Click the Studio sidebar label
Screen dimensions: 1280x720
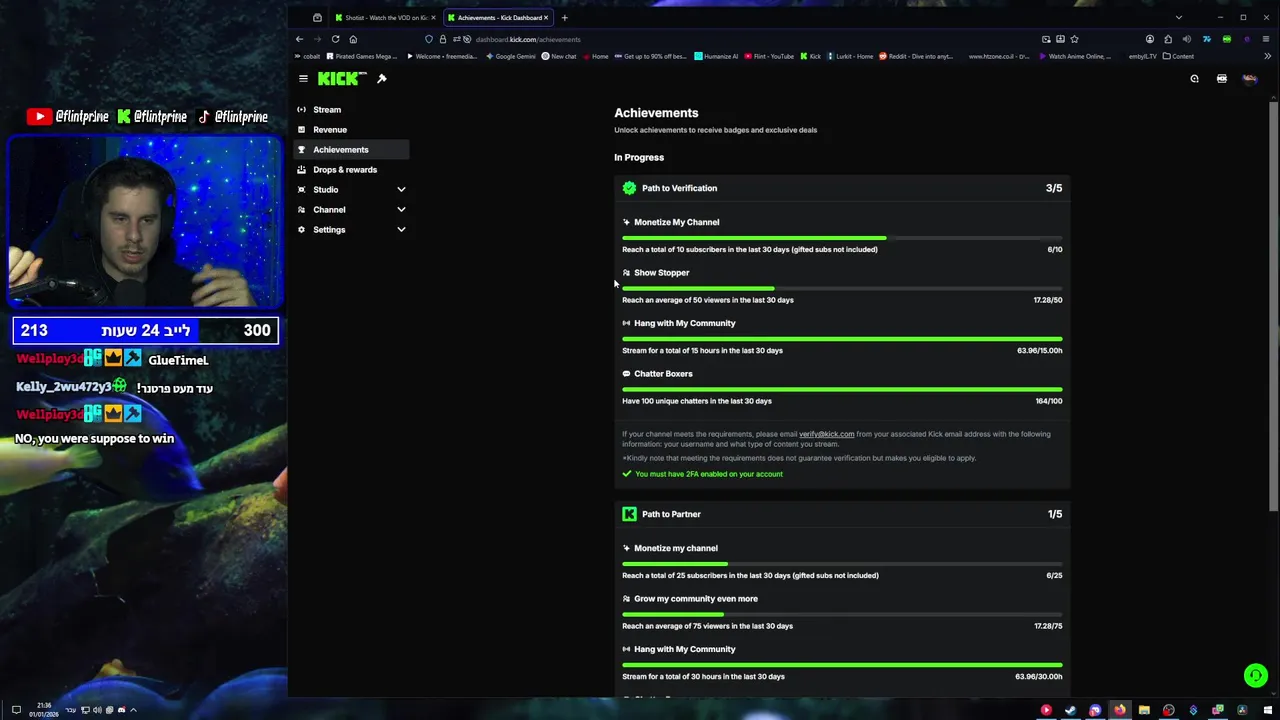(325, 190)
